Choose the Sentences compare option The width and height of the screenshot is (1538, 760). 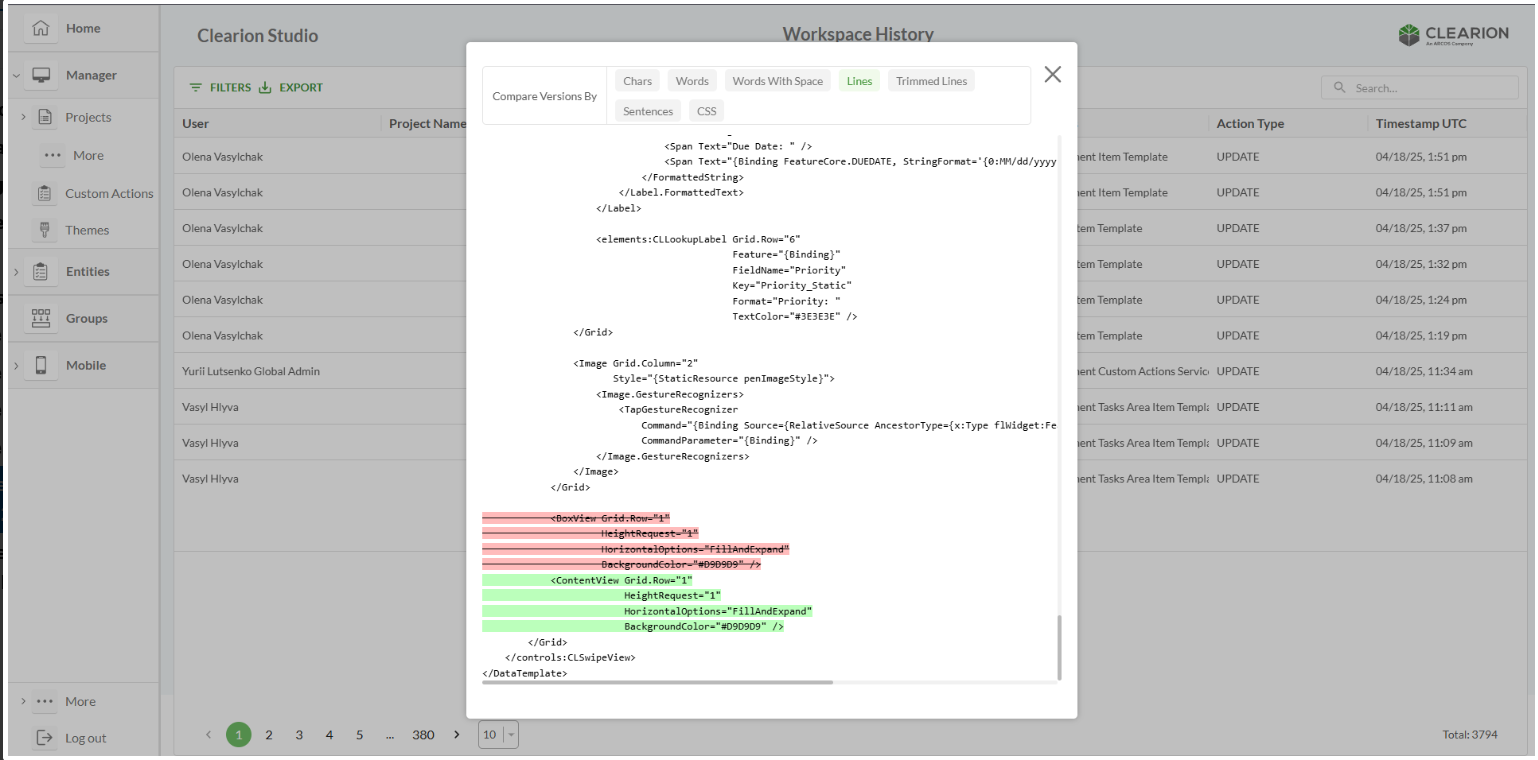tap(648, 111)
